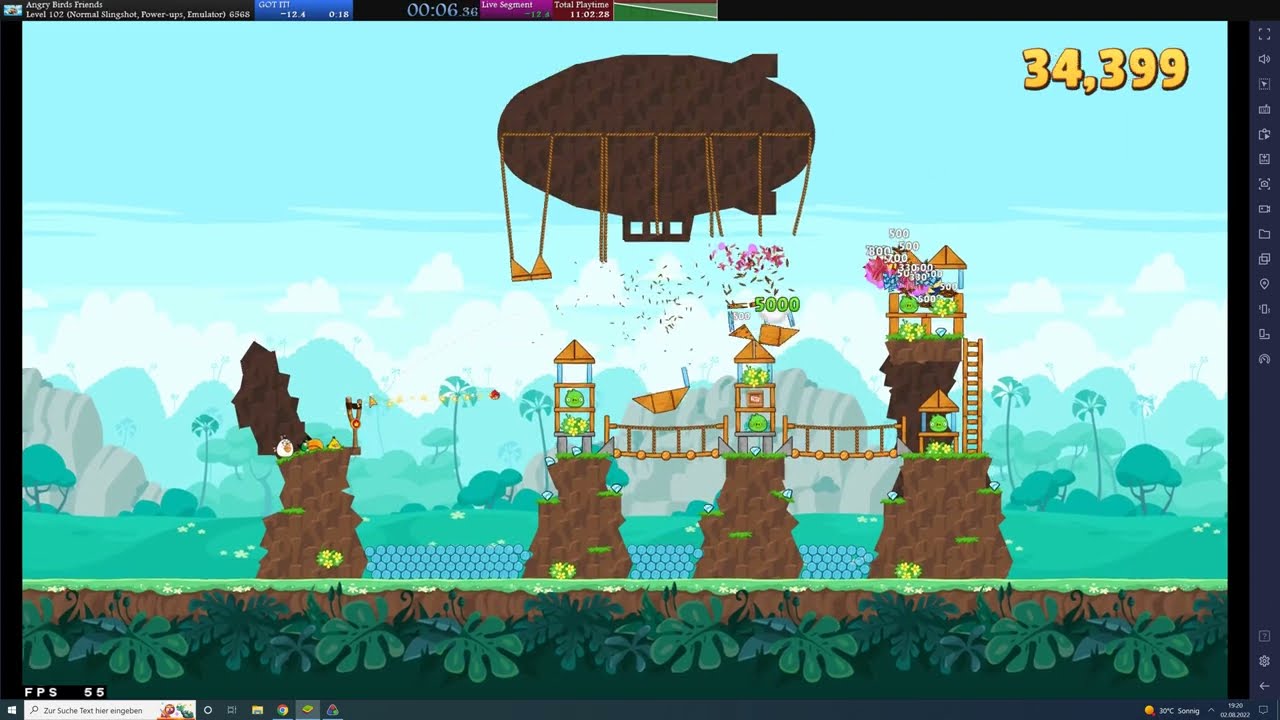Click the 'Live Segment' label

pyautogui.click(x=507, y=5)
